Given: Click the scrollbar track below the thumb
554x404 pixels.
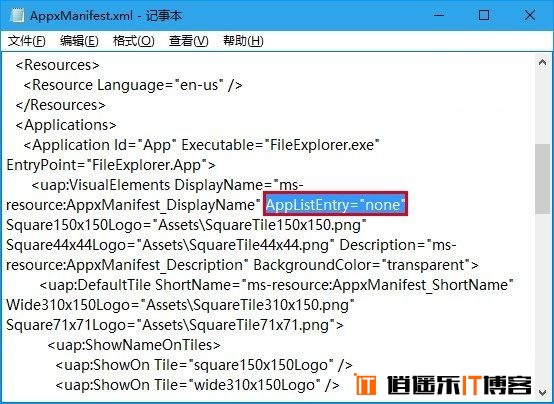Looking at the screenshot, I should [542, 299].
